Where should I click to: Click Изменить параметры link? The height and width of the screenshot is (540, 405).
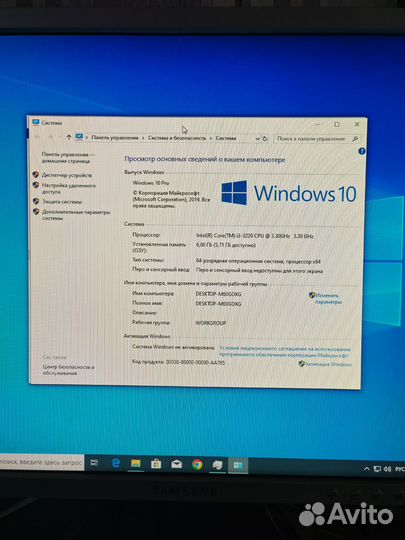[x=329, y=299]
